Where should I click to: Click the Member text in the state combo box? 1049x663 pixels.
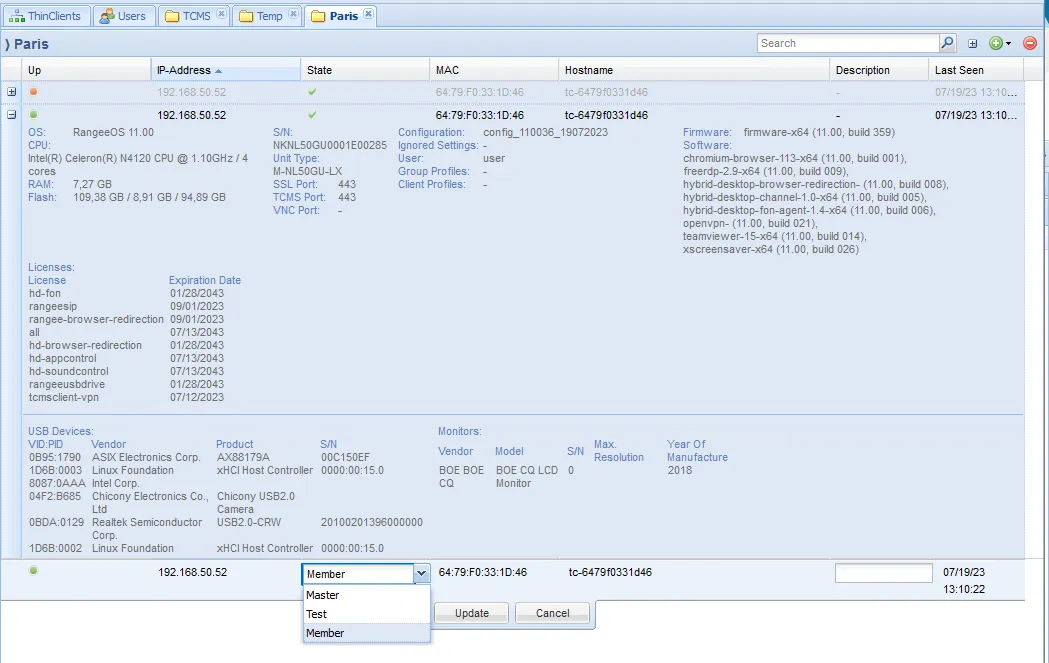click(x=326, y=574)
